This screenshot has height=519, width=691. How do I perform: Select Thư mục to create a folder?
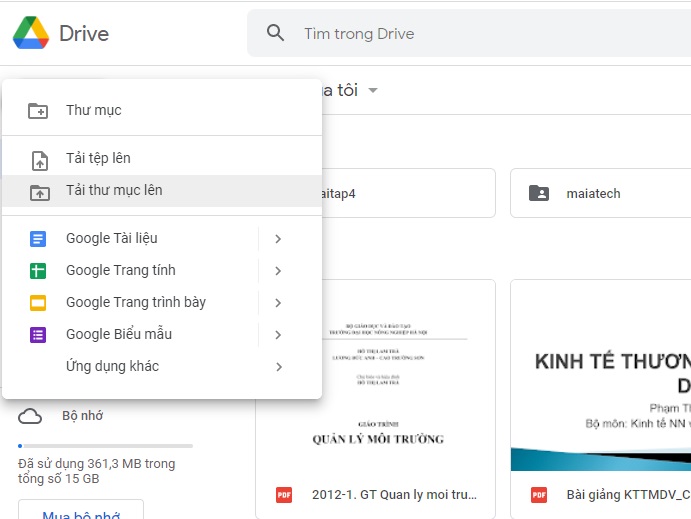tap(162, 110)
